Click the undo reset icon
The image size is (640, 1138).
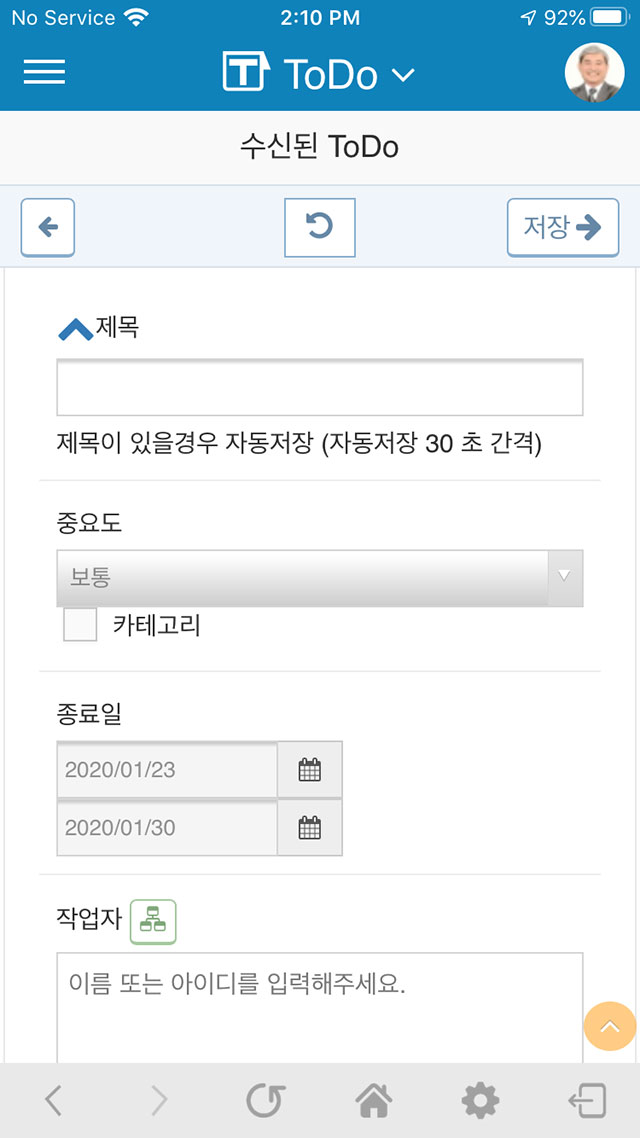pos(319,227)
